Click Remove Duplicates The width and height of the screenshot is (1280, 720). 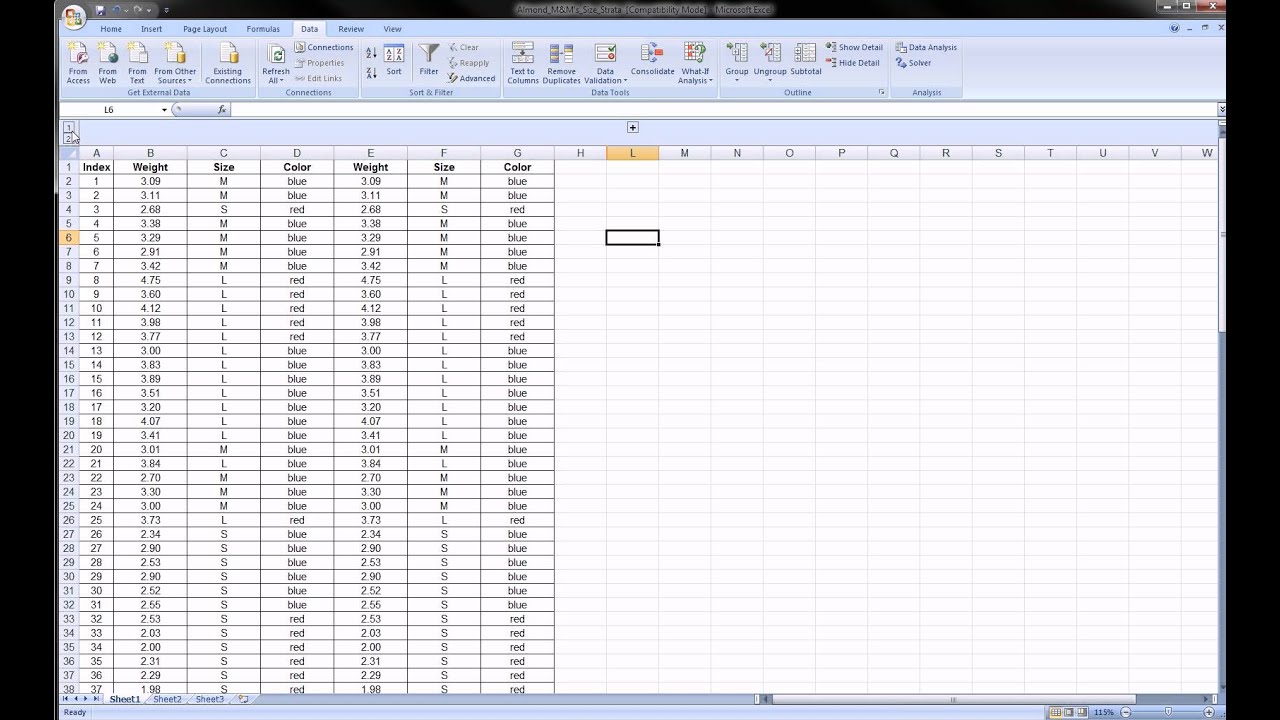[561, 63]
